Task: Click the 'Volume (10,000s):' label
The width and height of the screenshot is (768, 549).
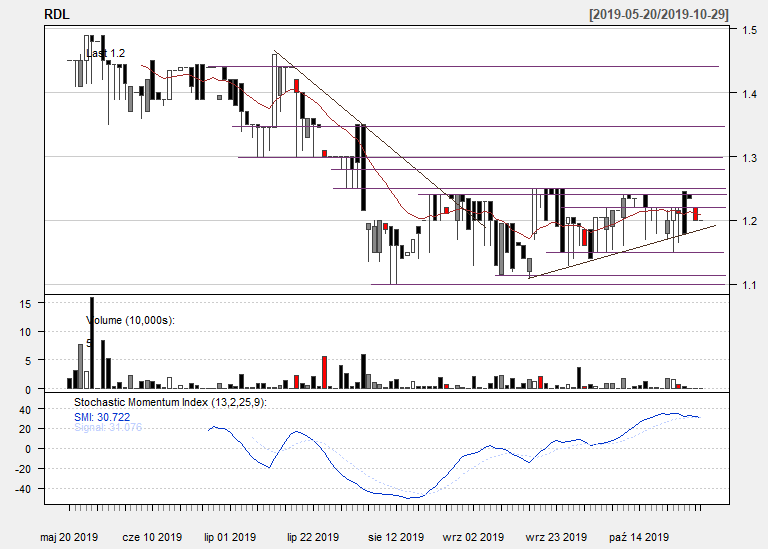Action: pos(130,320)
